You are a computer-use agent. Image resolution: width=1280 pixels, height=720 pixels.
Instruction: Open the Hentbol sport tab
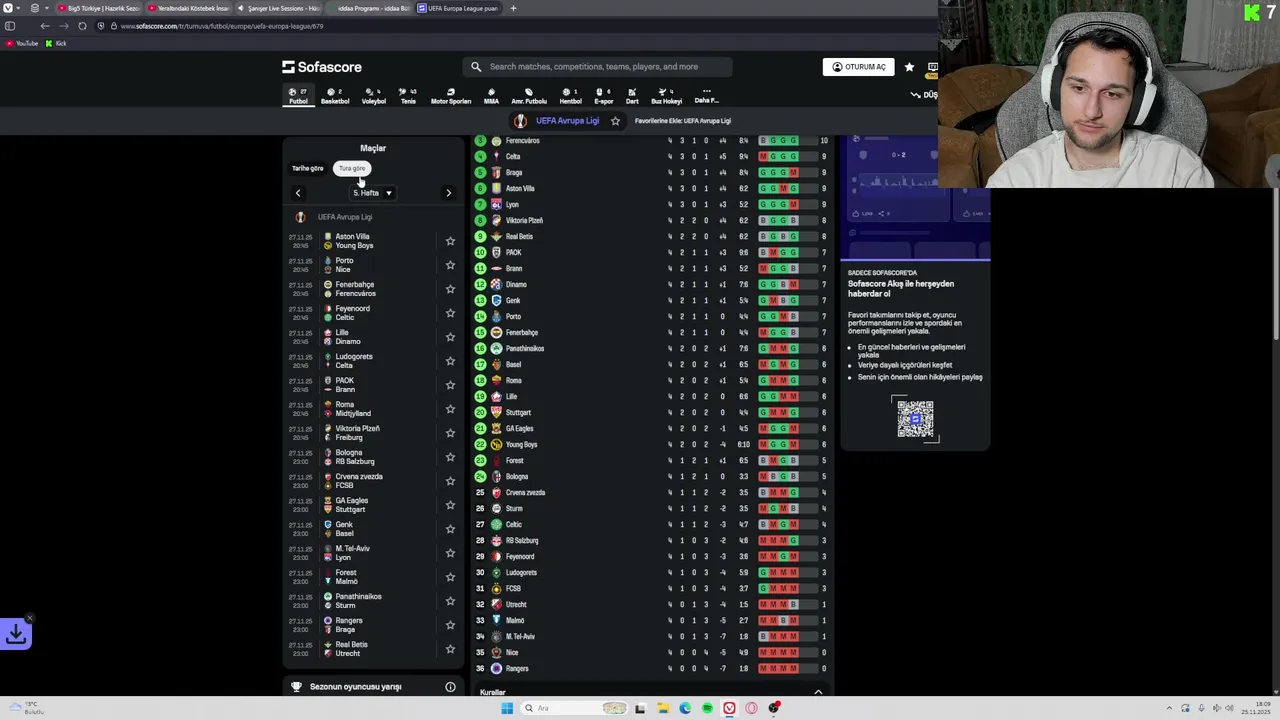click(570, 96)
